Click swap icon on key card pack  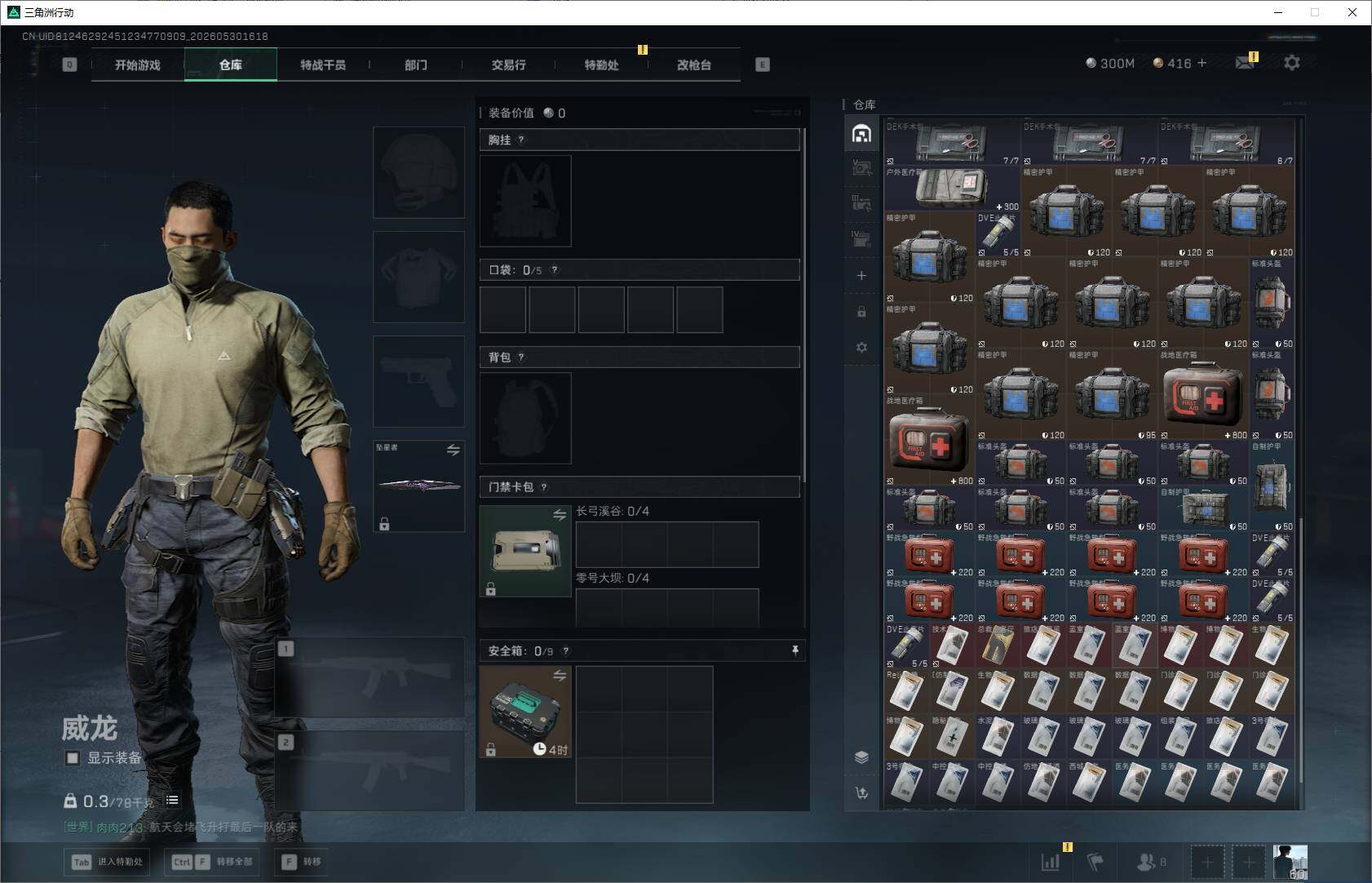pos(560,514)
